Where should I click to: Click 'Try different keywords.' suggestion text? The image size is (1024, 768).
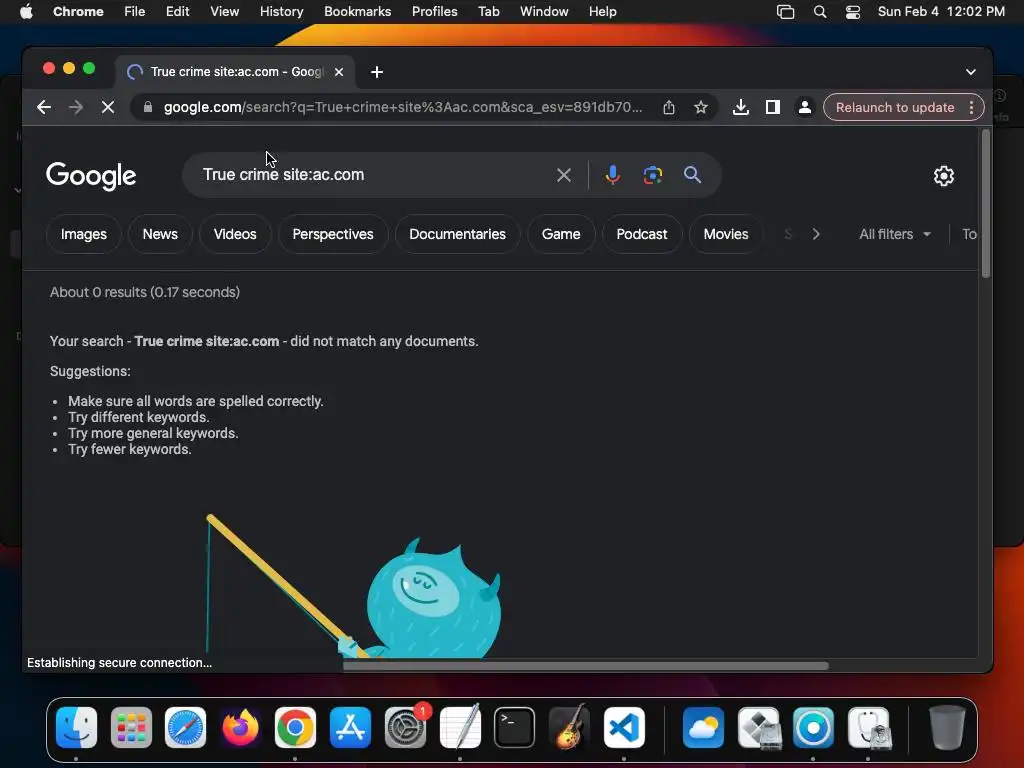(138, 417)
